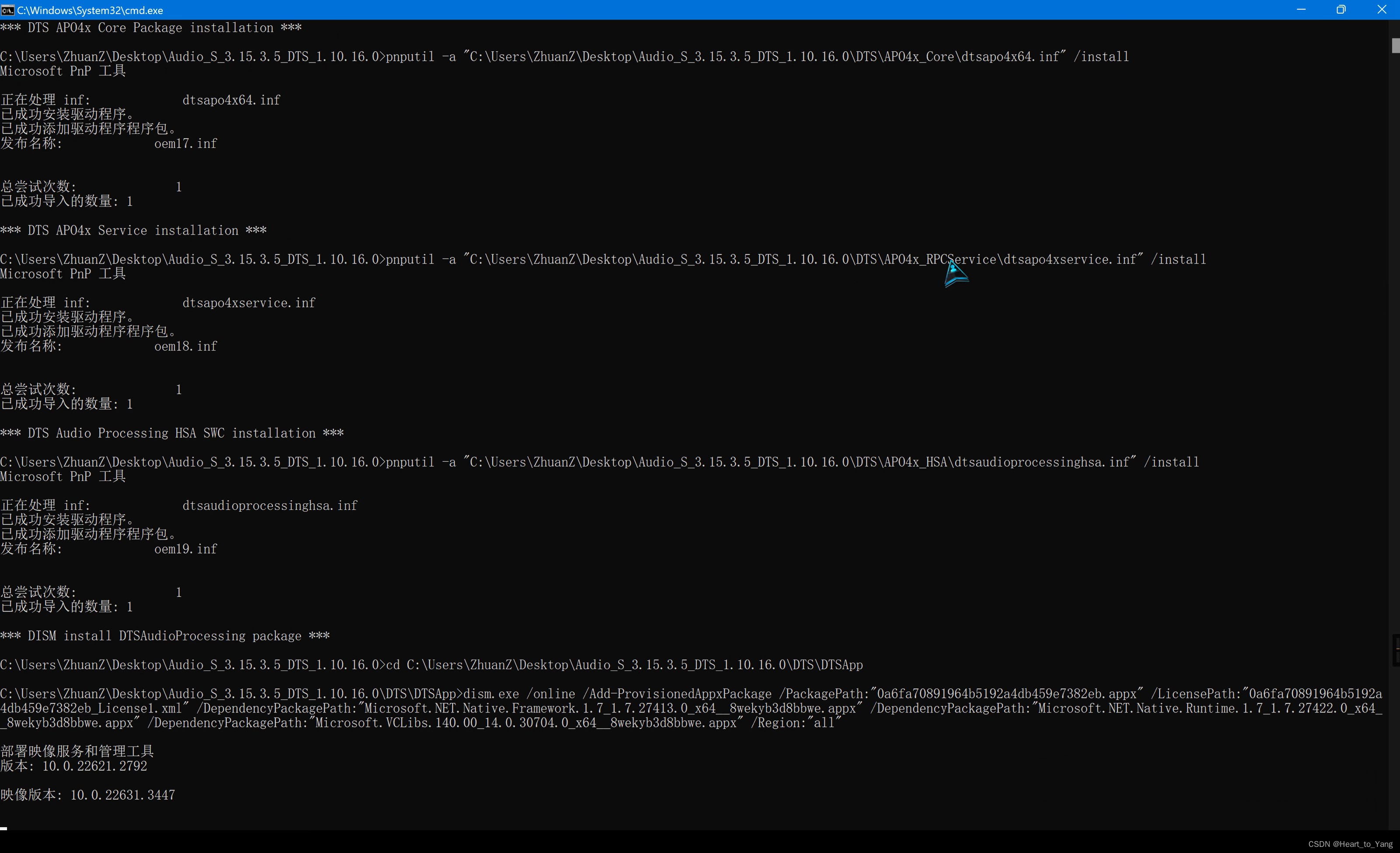Click the tool version 10.0.22621.2792 text
The height and width of the screenshot is (853, 1400).
94,766
